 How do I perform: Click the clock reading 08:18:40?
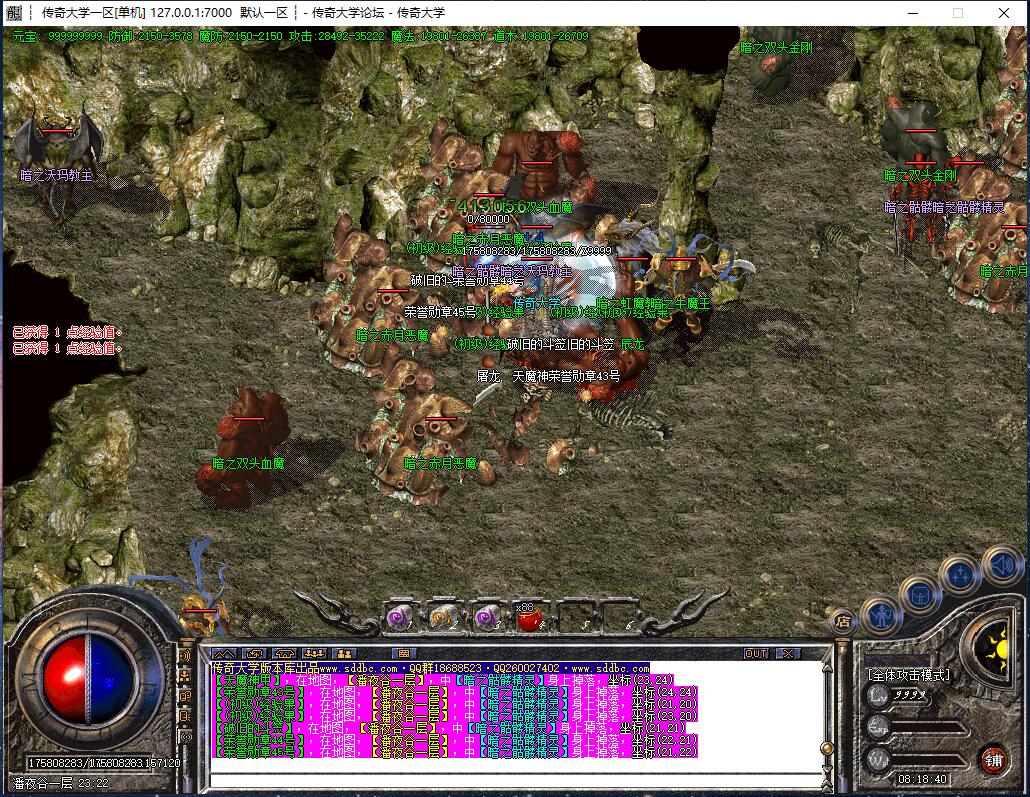922,779
